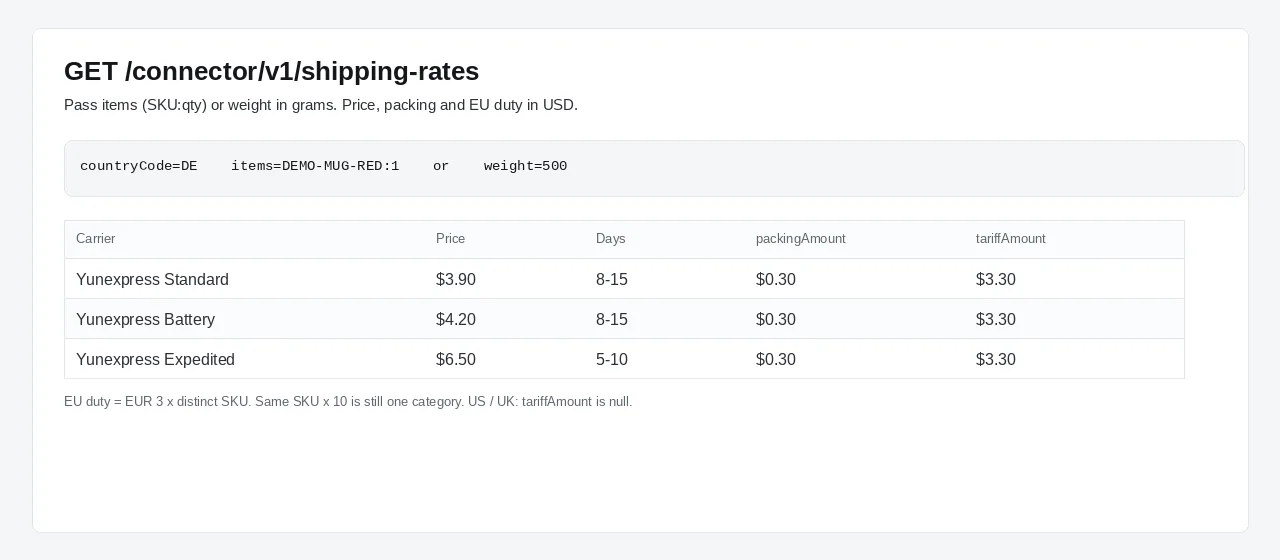Select the Yunexpress Standard carrier cell
The height and width of the screenshot is (560, 1280).
tap(152, 279)
